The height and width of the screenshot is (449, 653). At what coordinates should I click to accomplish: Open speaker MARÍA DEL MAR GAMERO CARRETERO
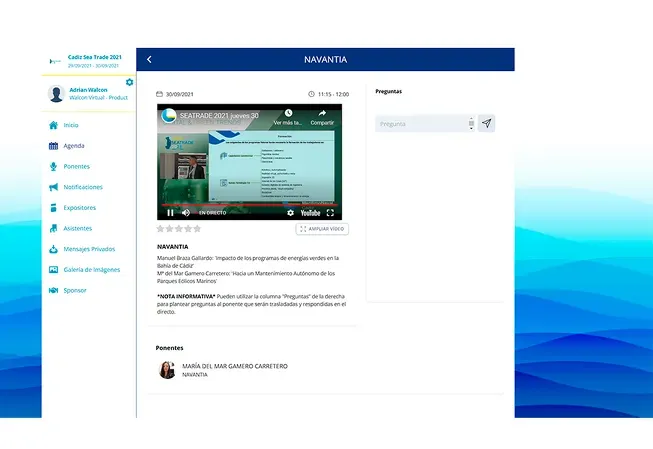235,366
